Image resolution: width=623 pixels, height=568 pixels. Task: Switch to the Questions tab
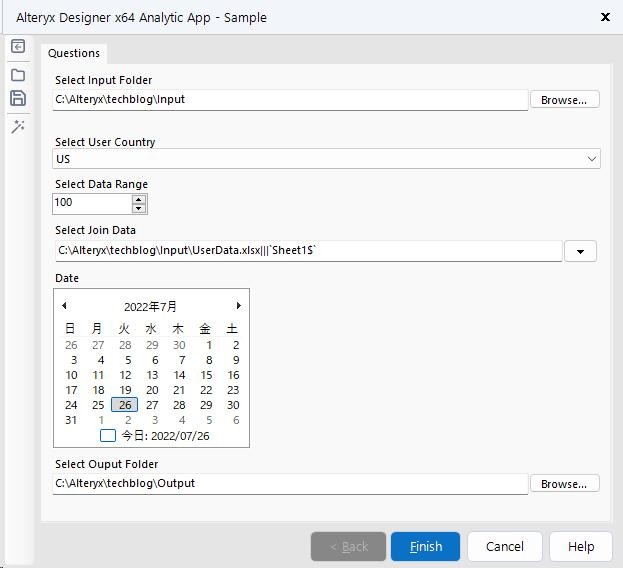pyautogui.click(x=74, y=53)
